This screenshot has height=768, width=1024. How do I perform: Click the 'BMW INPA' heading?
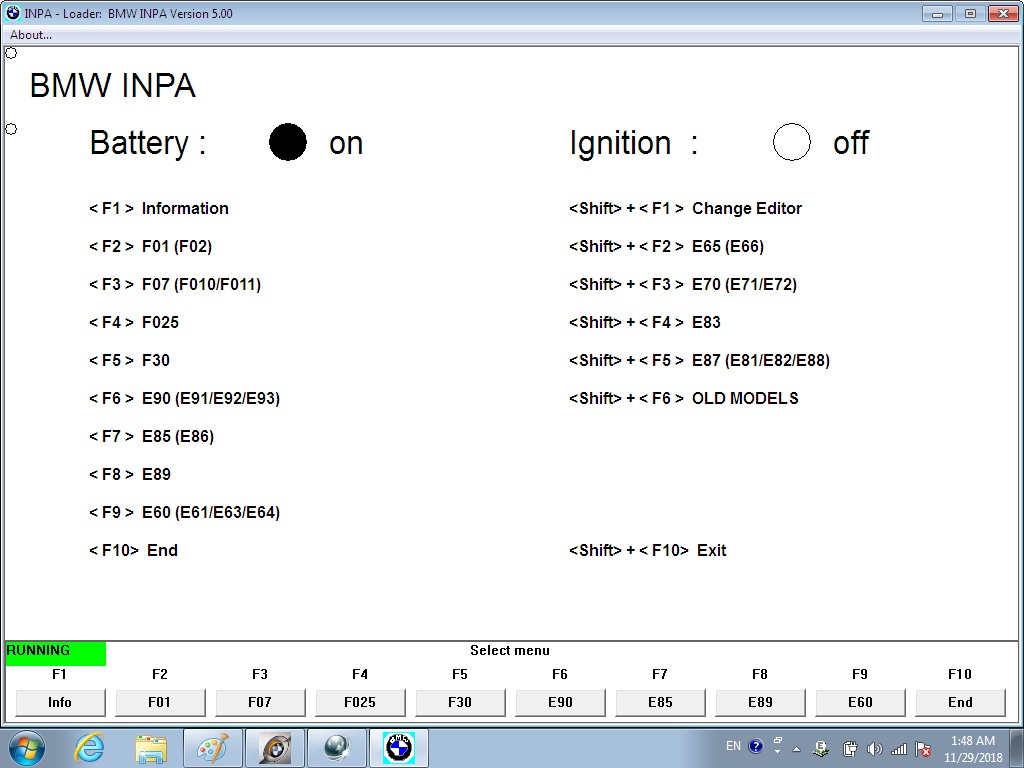[x=113, y=86]
